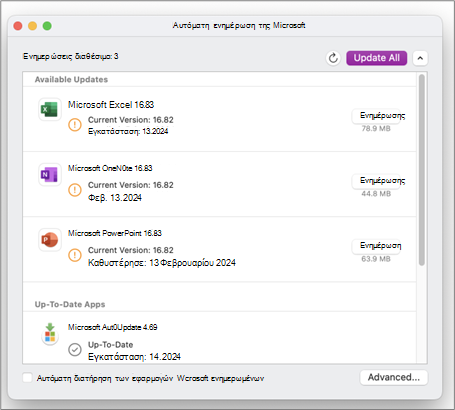This screenshot has width=455, height=410.
Task: Refresh the list of available updates
Action: [x=333, y=58]
